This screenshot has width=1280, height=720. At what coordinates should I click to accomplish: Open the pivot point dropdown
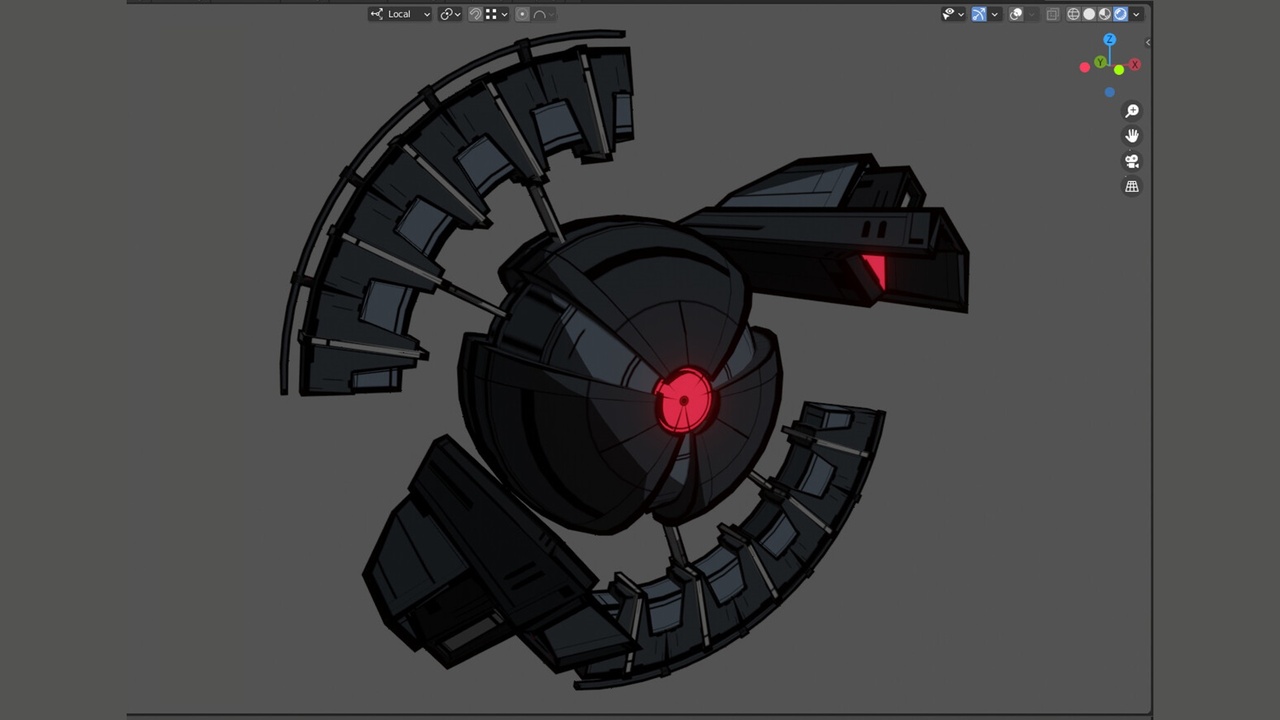(449, 14)
